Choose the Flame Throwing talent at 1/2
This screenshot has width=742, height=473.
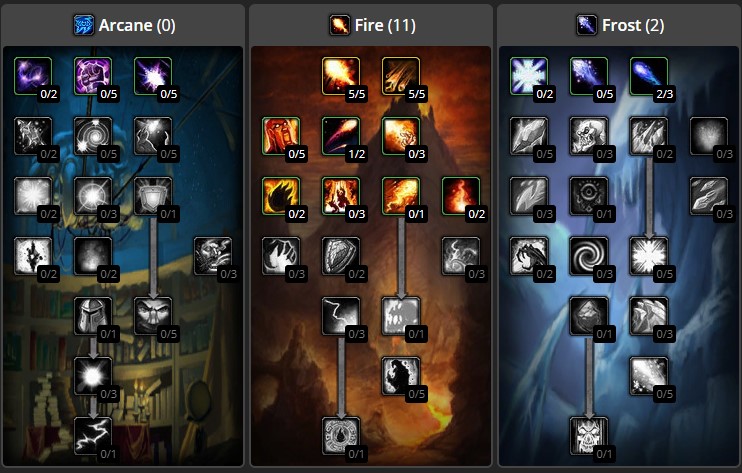coord(341,136)
